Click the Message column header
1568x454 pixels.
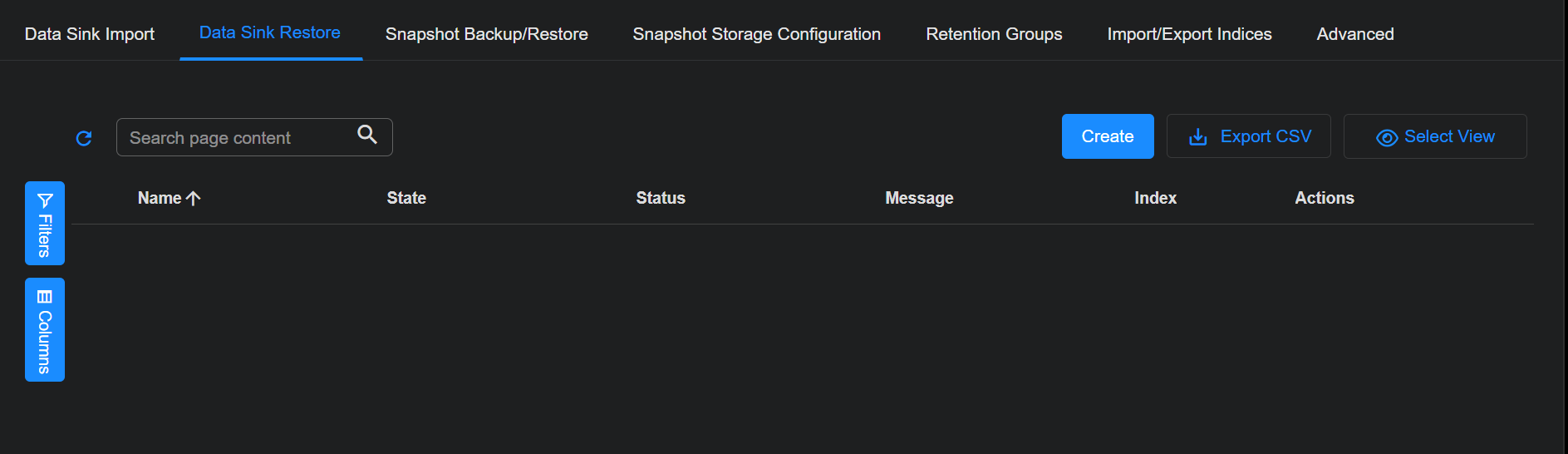point(919,198)
